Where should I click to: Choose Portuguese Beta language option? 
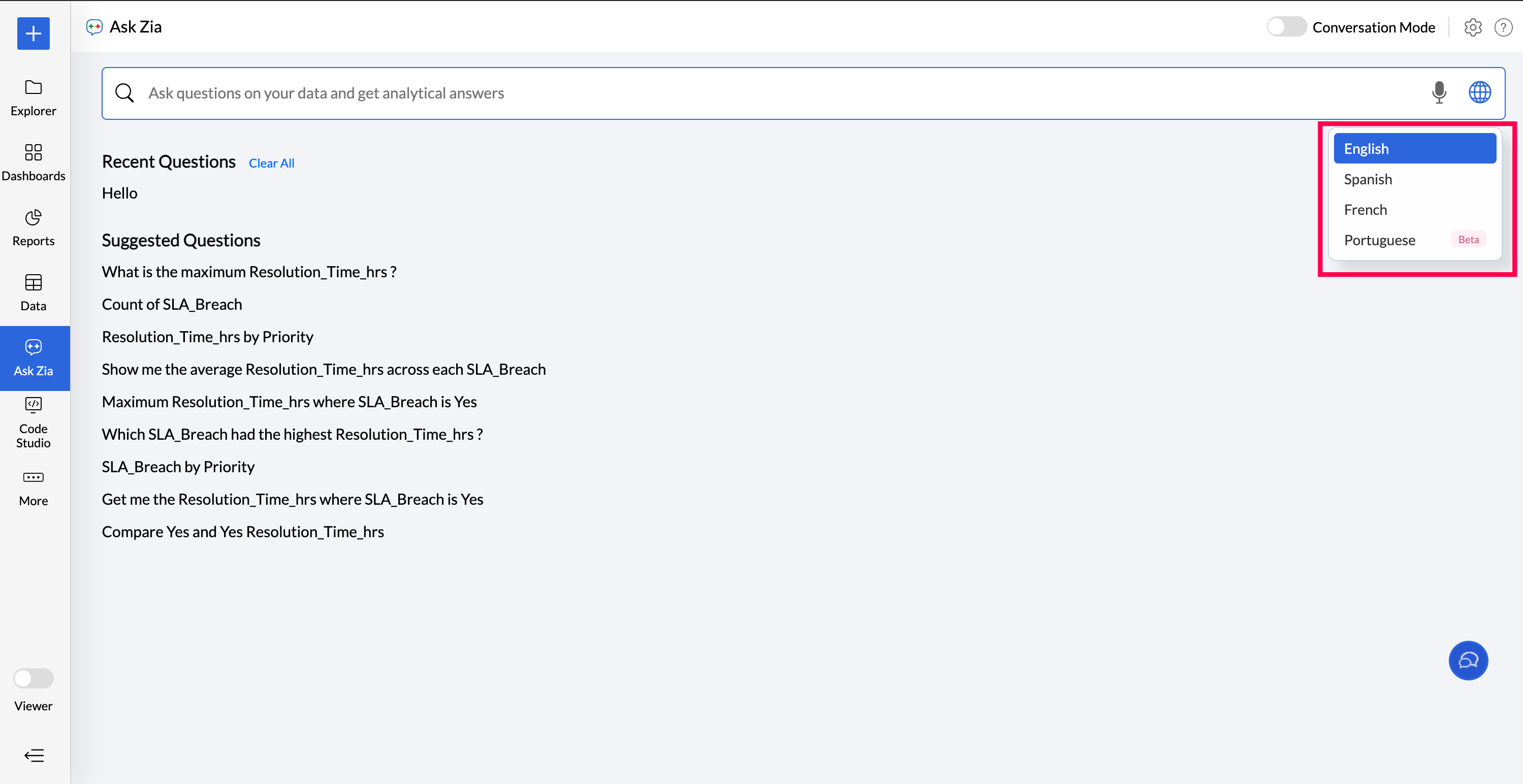click(x=1379, y=240)
